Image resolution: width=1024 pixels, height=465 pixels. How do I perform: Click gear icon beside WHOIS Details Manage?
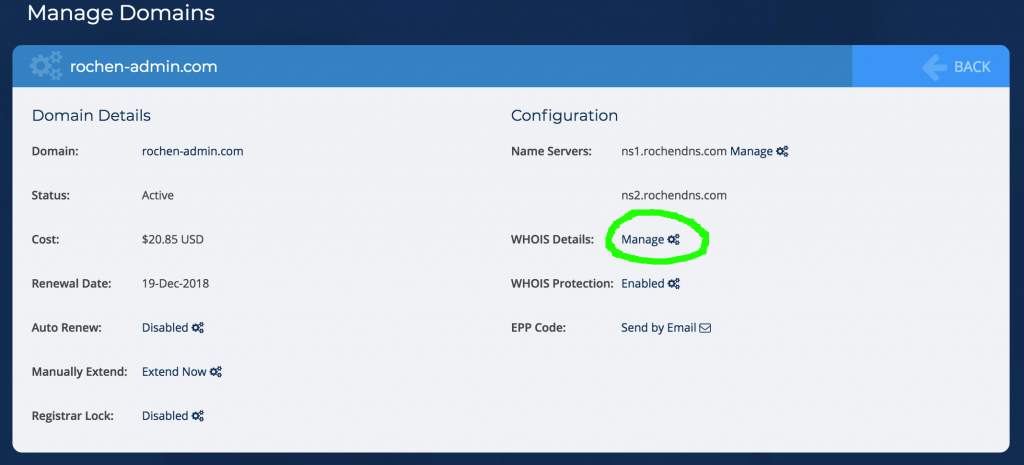point(673,240)
